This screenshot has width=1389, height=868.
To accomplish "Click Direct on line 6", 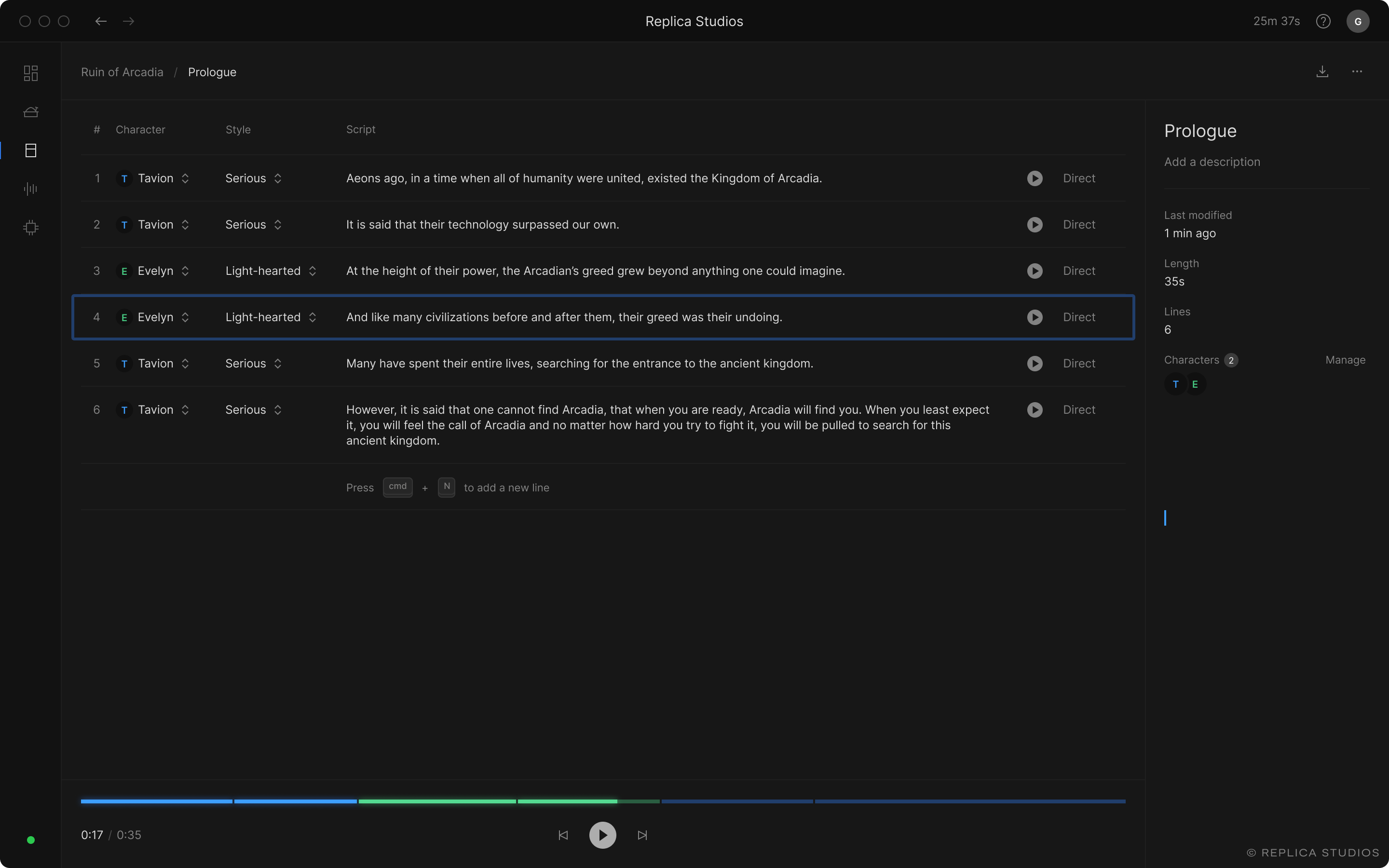I will [1079, 410].
